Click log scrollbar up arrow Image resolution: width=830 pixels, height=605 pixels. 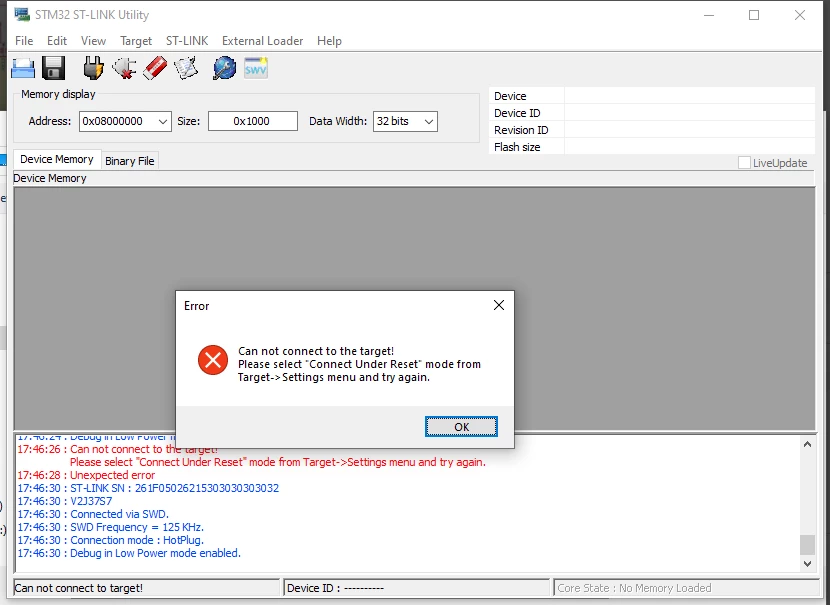pyautogui.click(x=807, y=444)
